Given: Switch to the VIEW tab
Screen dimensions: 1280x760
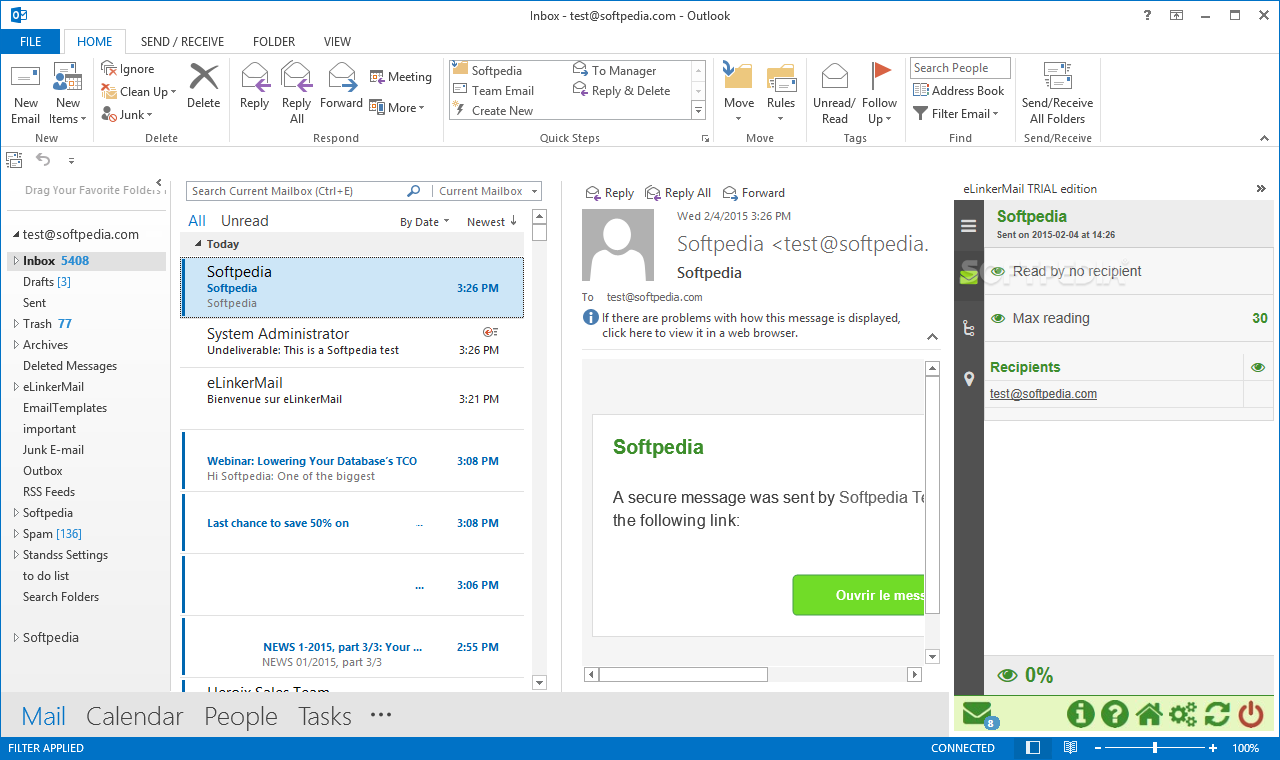Looking at the screenshot, I should pyautogui.click(x=337, y=42).
